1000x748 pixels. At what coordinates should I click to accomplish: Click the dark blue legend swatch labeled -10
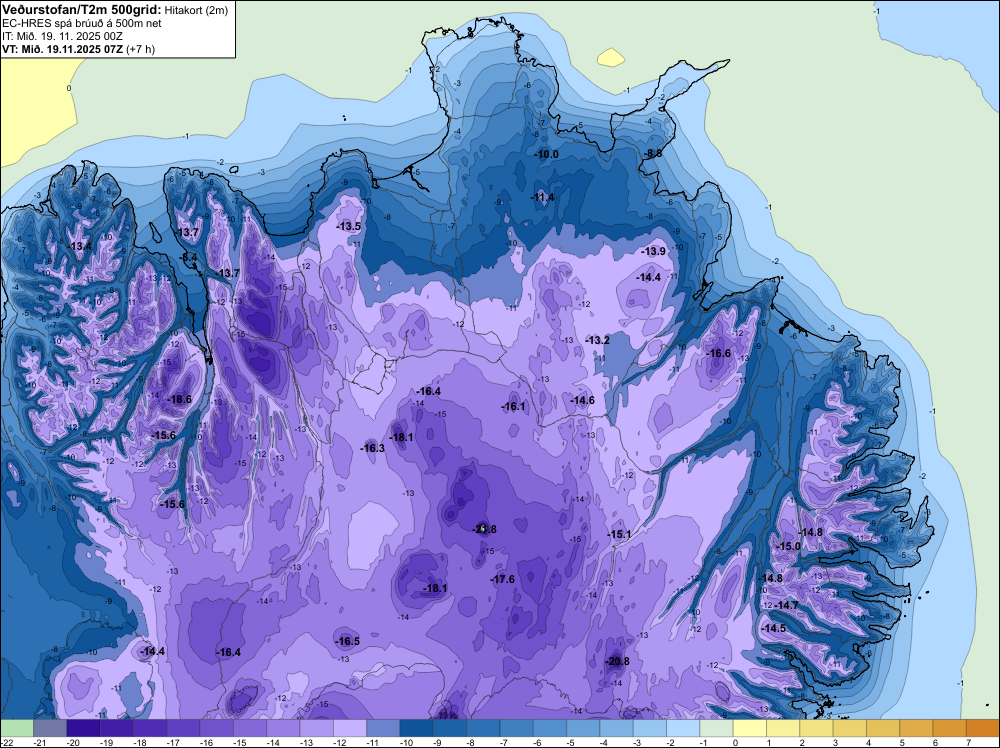tap(416, 728)
